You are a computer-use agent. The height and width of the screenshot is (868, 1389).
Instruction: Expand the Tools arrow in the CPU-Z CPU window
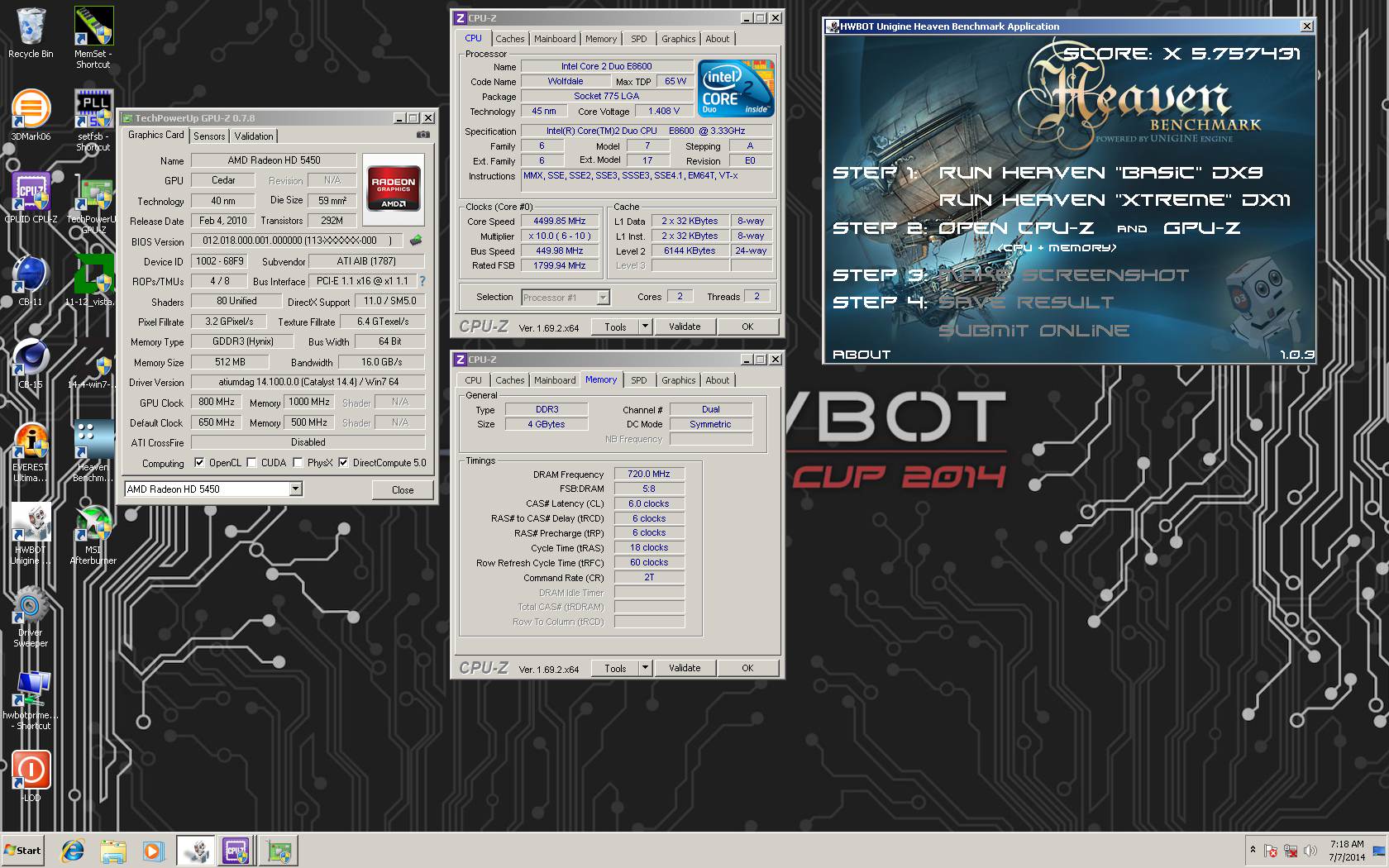[646, 327]
